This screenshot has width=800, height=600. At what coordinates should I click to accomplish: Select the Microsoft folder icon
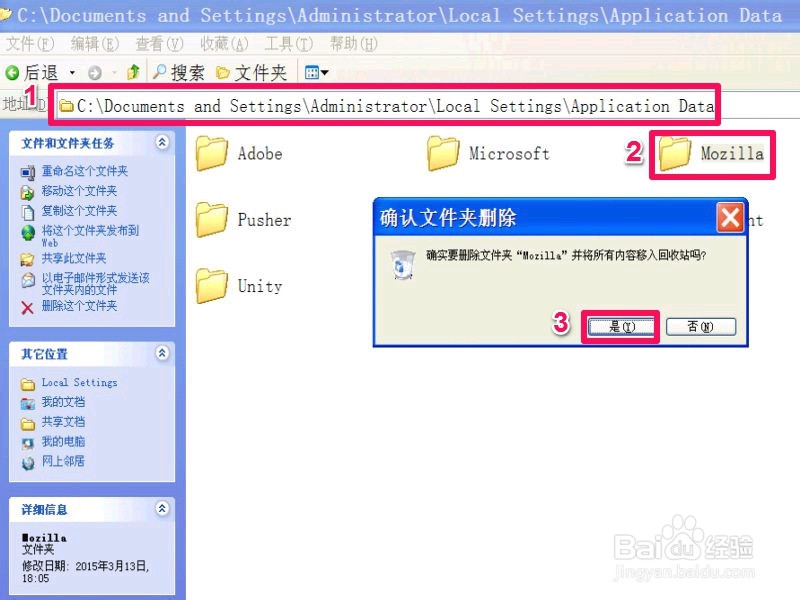pos(443,154)
